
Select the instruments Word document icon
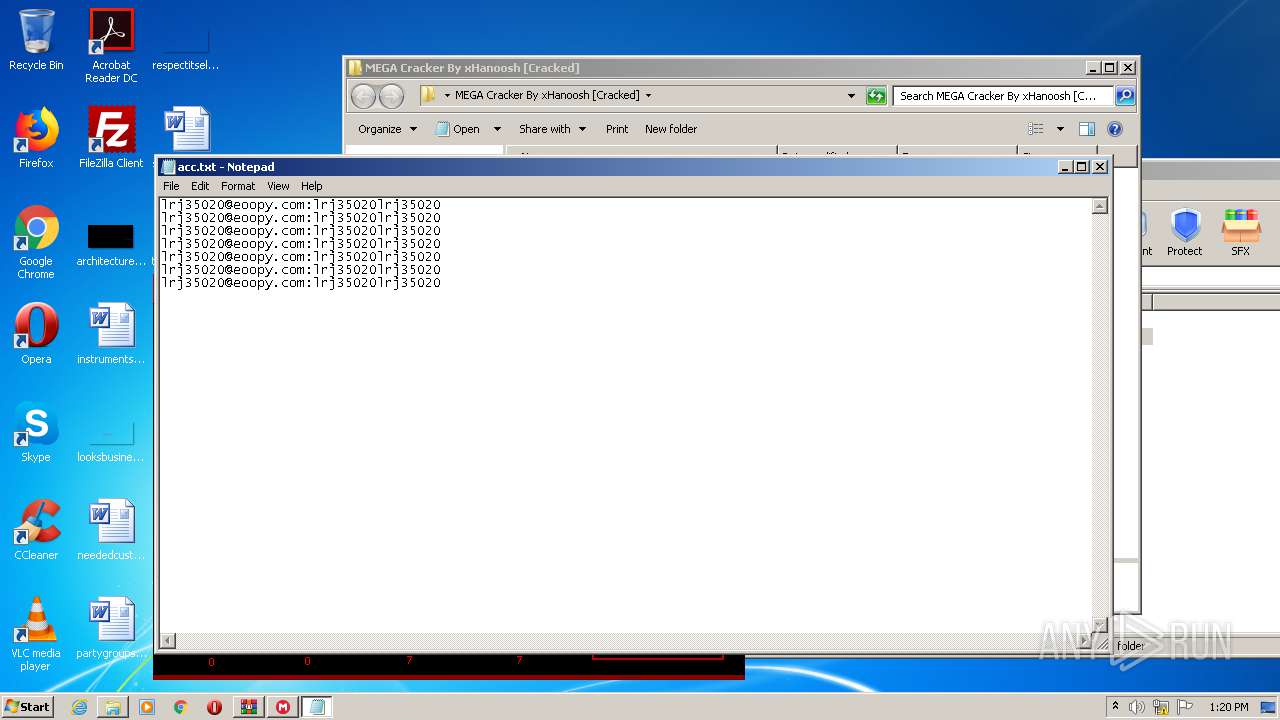111,334
